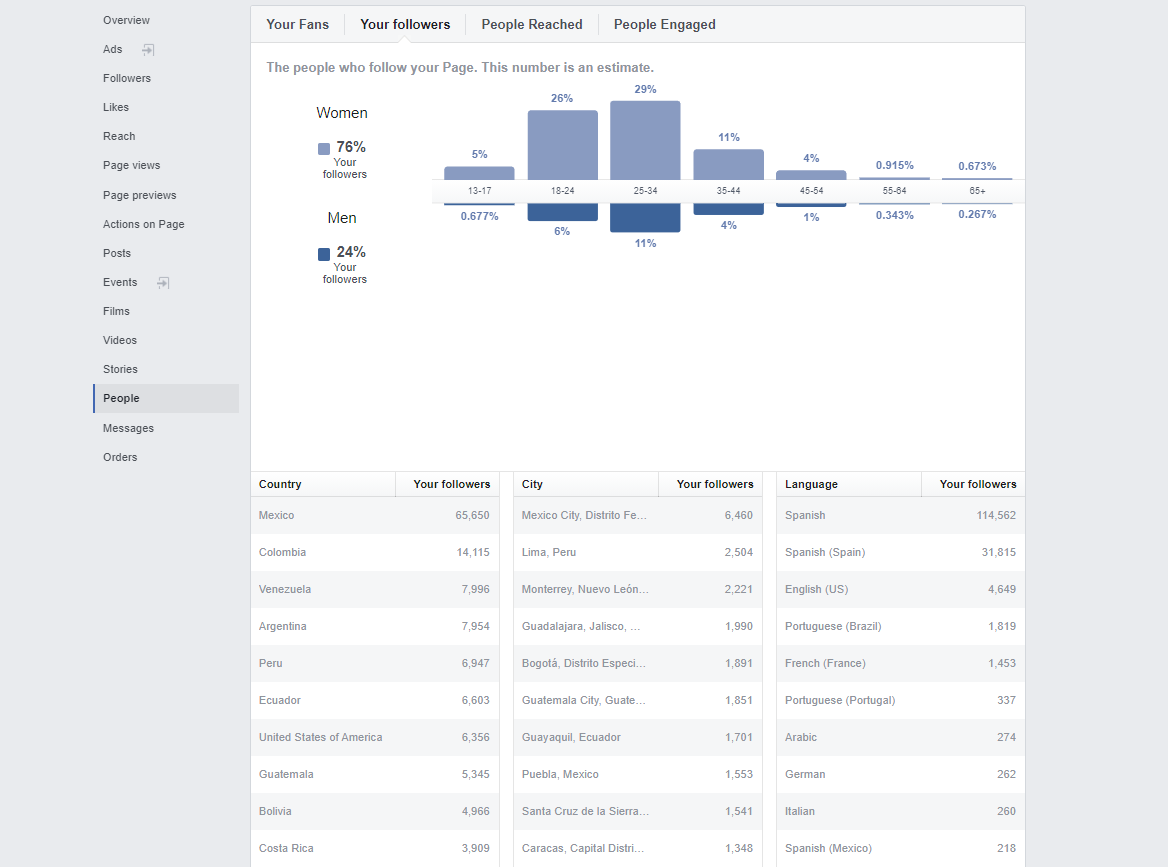The image size is (1168, 867).
Task: Click the English (US) language row
Action: click(901, 589)
